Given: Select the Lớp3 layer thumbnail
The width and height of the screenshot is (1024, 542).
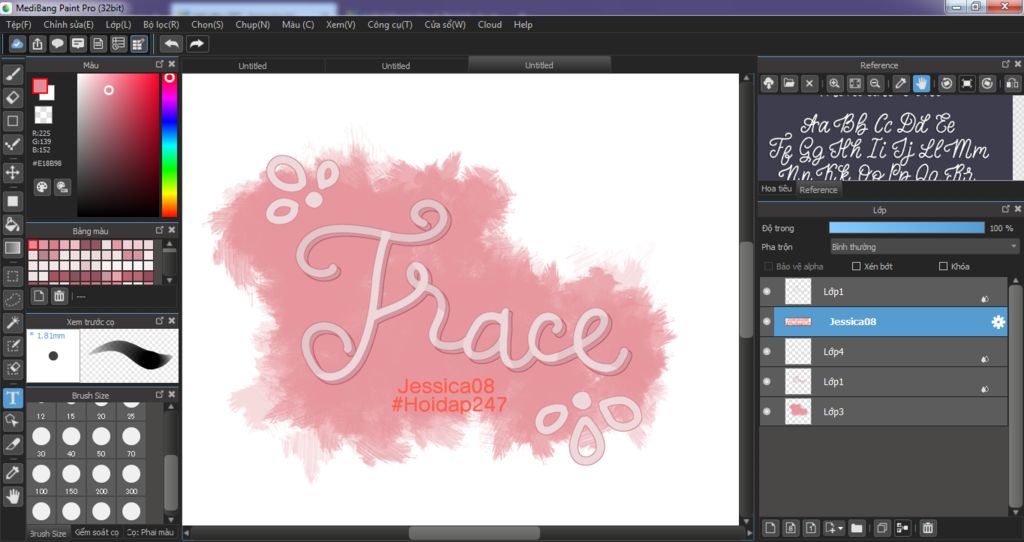Looking at the screenshot, I should point(797,411).
